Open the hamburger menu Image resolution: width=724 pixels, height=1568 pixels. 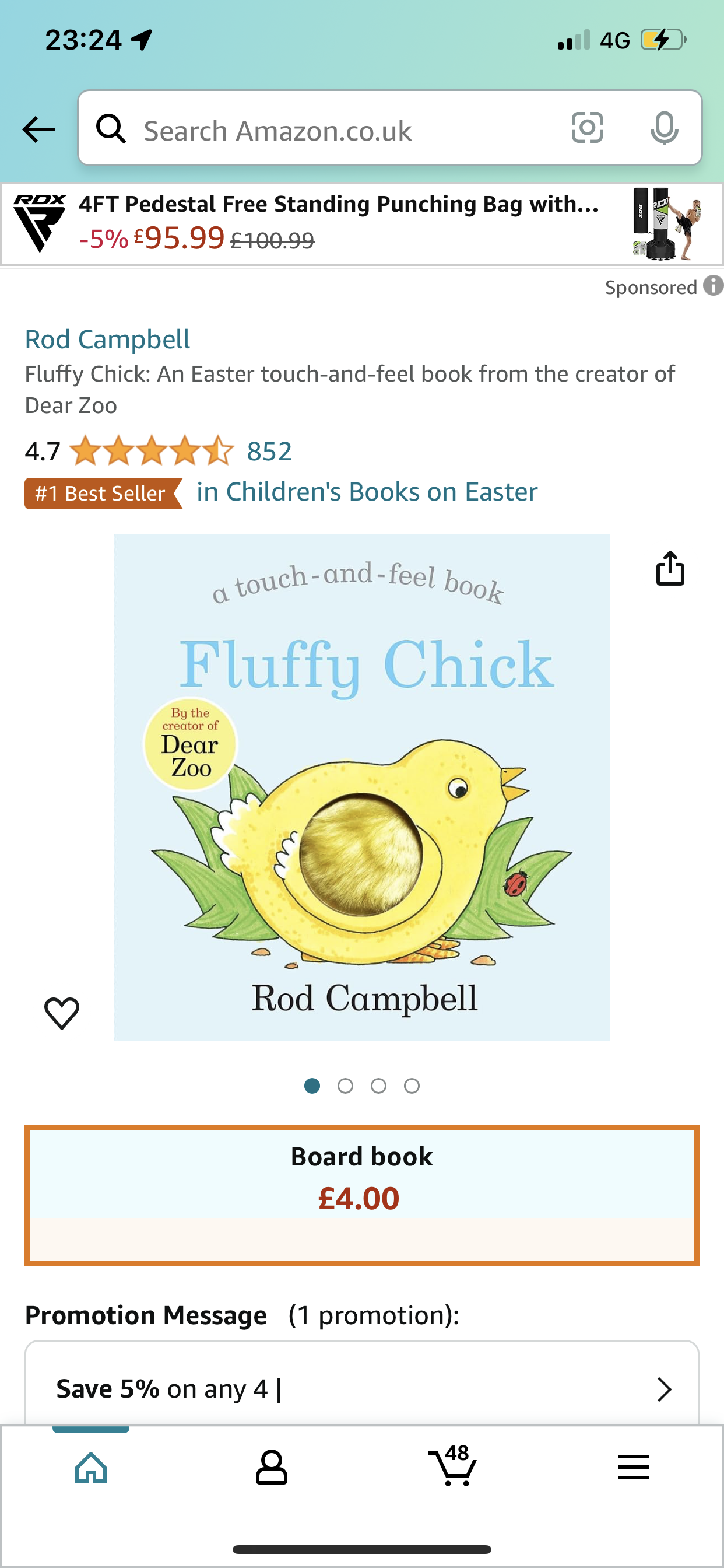point(633,1467)
